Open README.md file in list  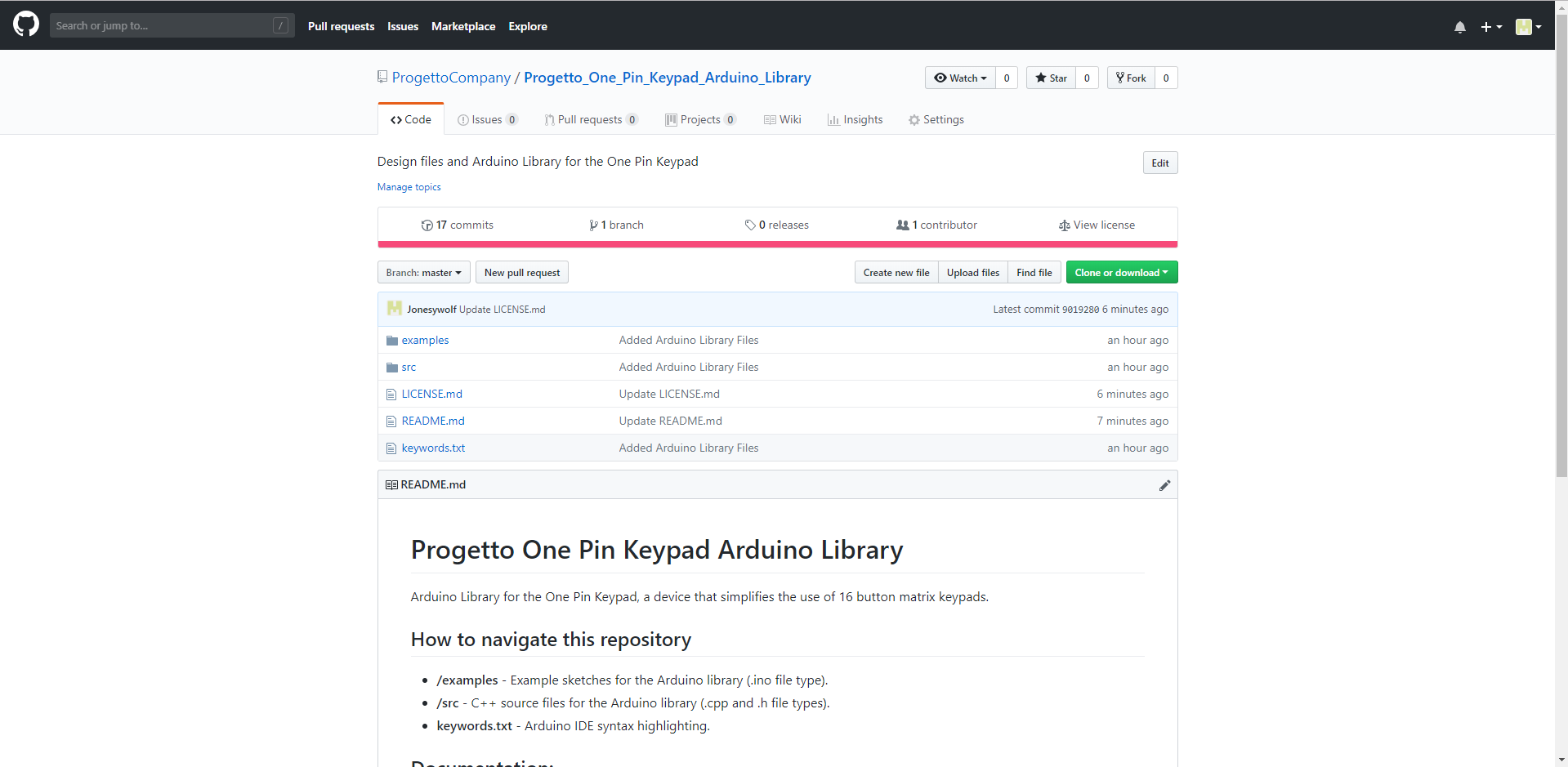(433, 421)
